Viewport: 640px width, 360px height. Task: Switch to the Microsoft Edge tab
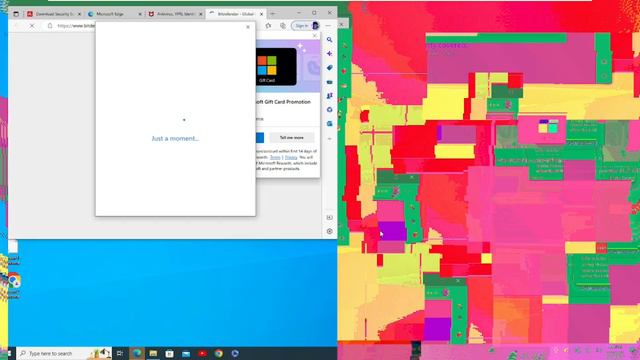[x=115, y=14]
